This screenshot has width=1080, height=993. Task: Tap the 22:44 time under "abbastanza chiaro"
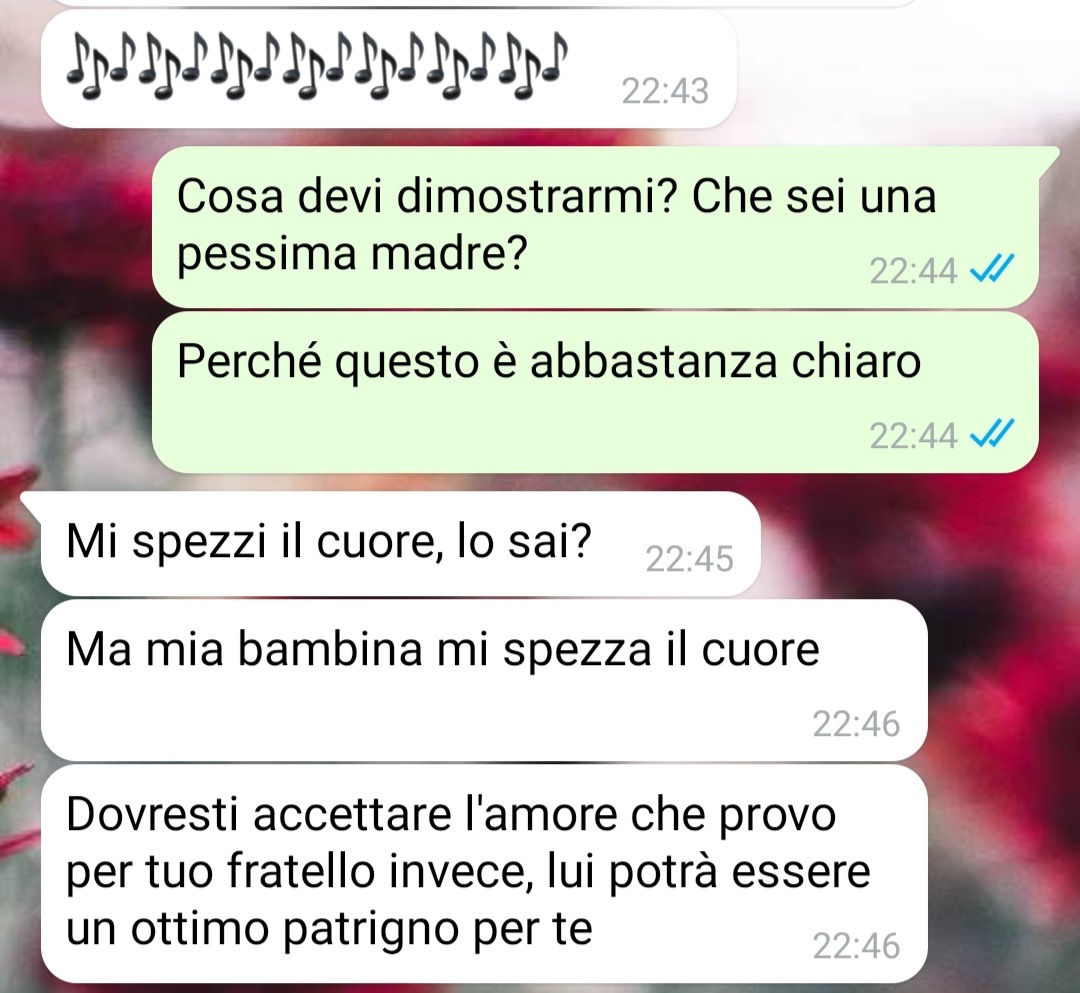pyautogui.click(x=913, y=435)
